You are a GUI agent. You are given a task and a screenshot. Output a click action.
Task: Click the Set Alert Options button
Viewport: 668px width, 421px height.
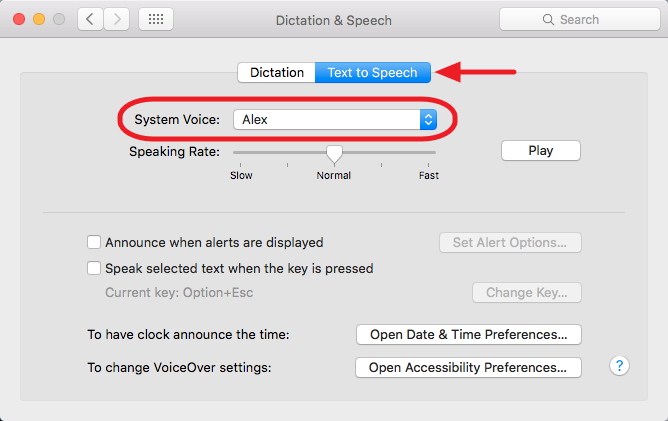510,242
